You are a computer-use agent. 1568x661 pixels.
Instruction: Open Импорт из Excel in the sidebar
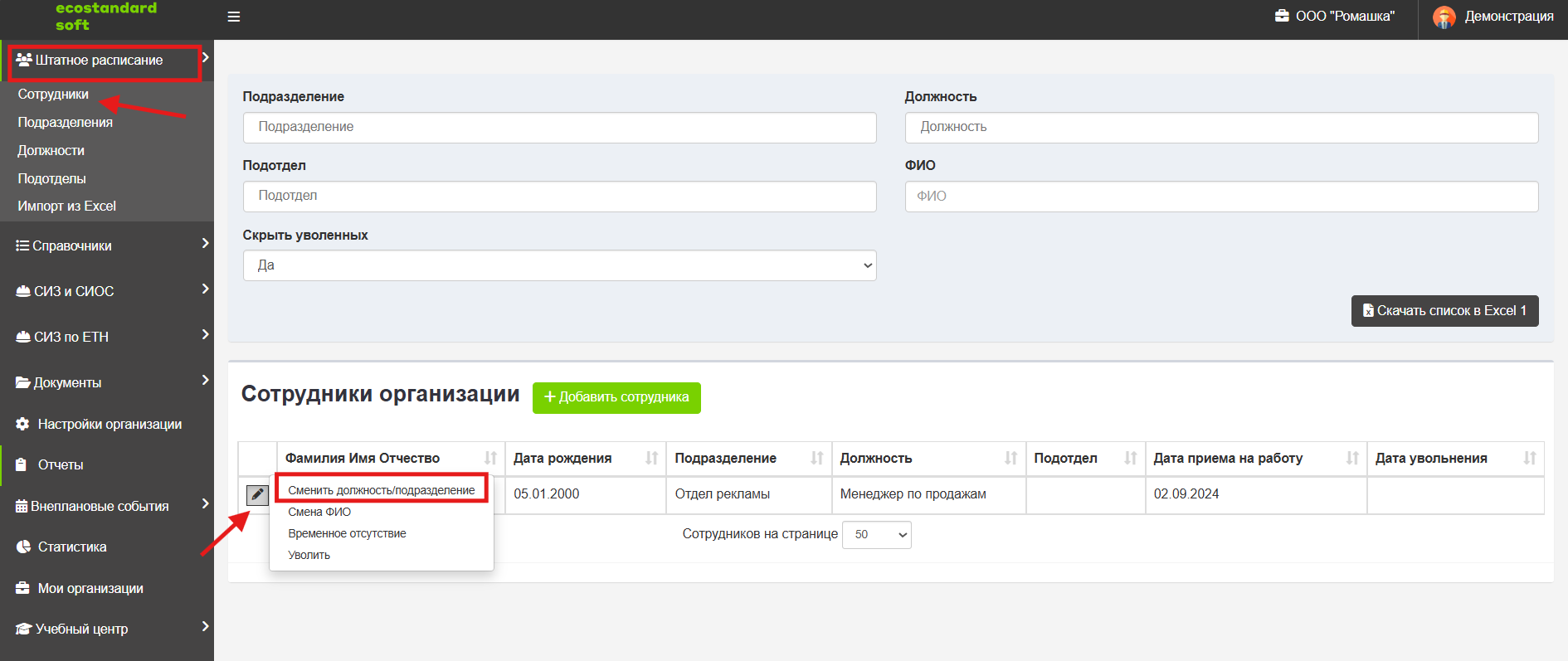coord(67,206)
